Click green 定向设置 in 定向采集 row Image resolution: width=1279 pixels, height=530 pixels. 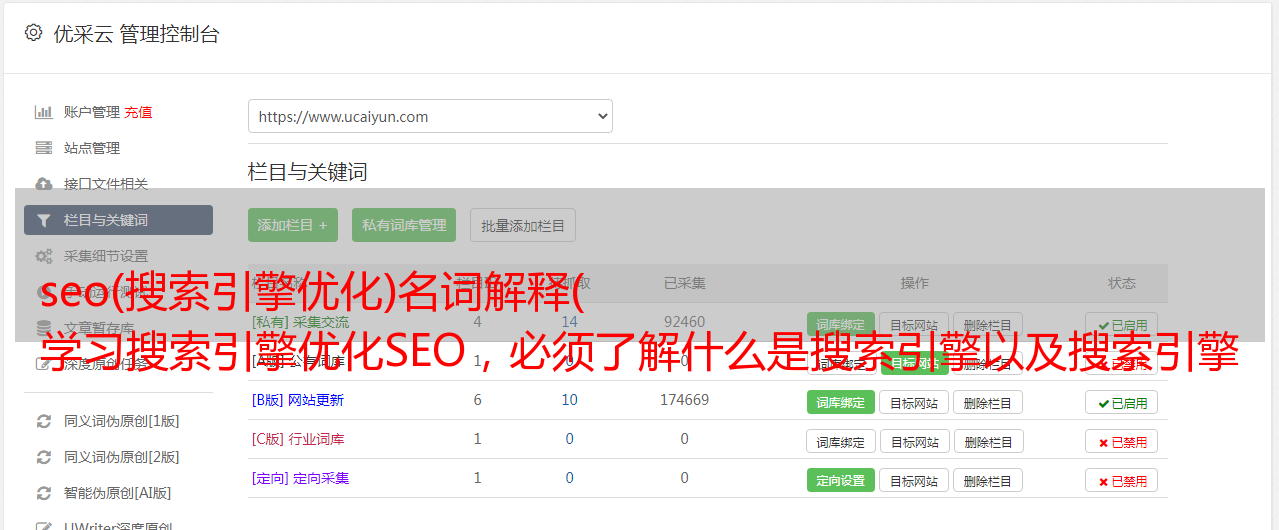tap(841, 480)
